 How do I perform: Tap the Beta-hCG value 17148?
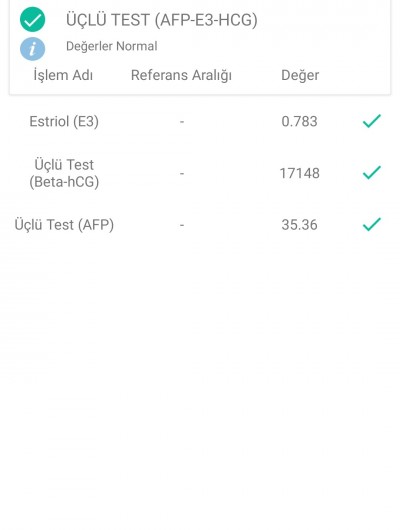tap(300, 173)
